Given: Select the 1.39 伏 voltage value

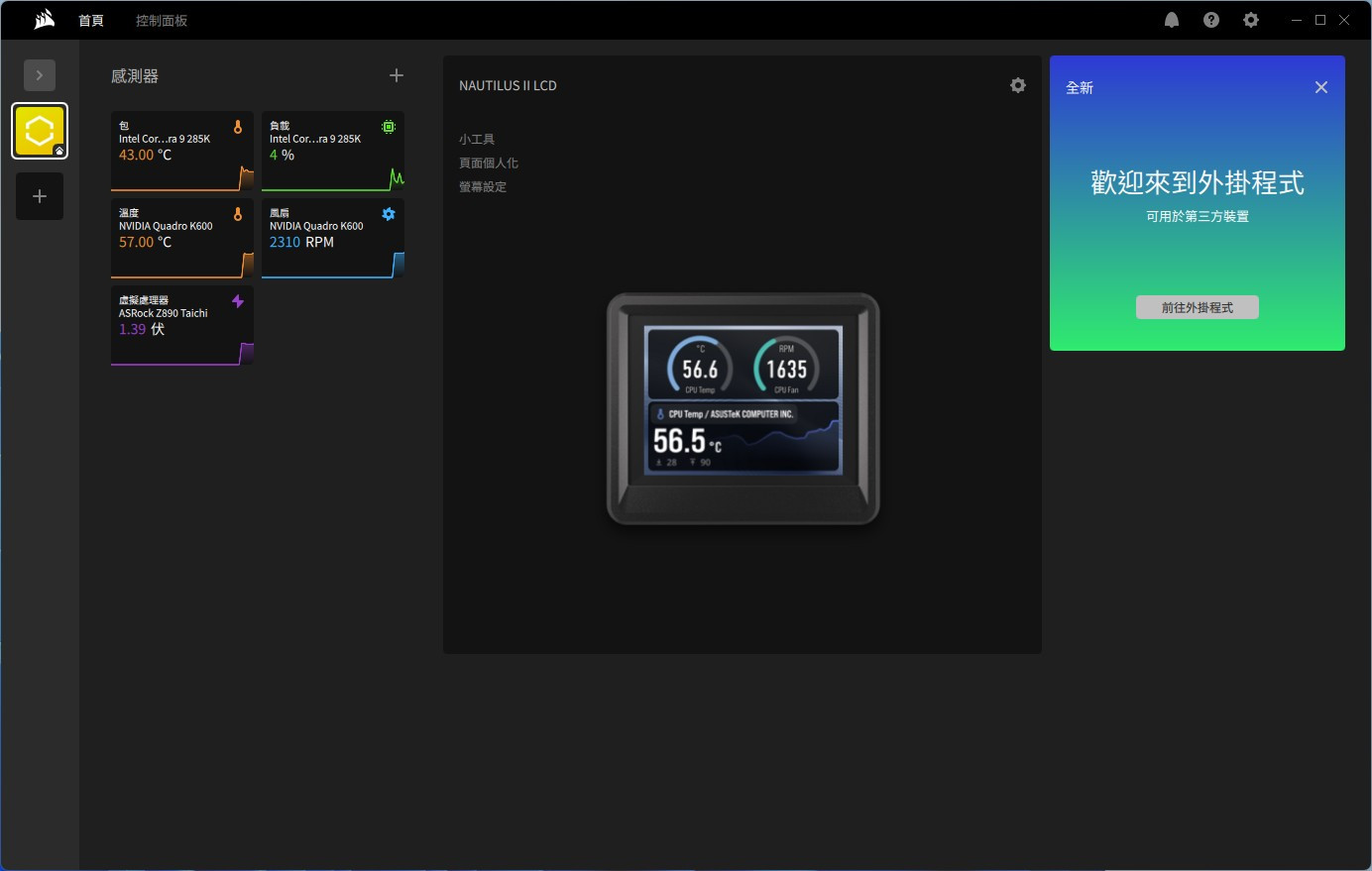Looking at the screenshot, I should point(142,330).
